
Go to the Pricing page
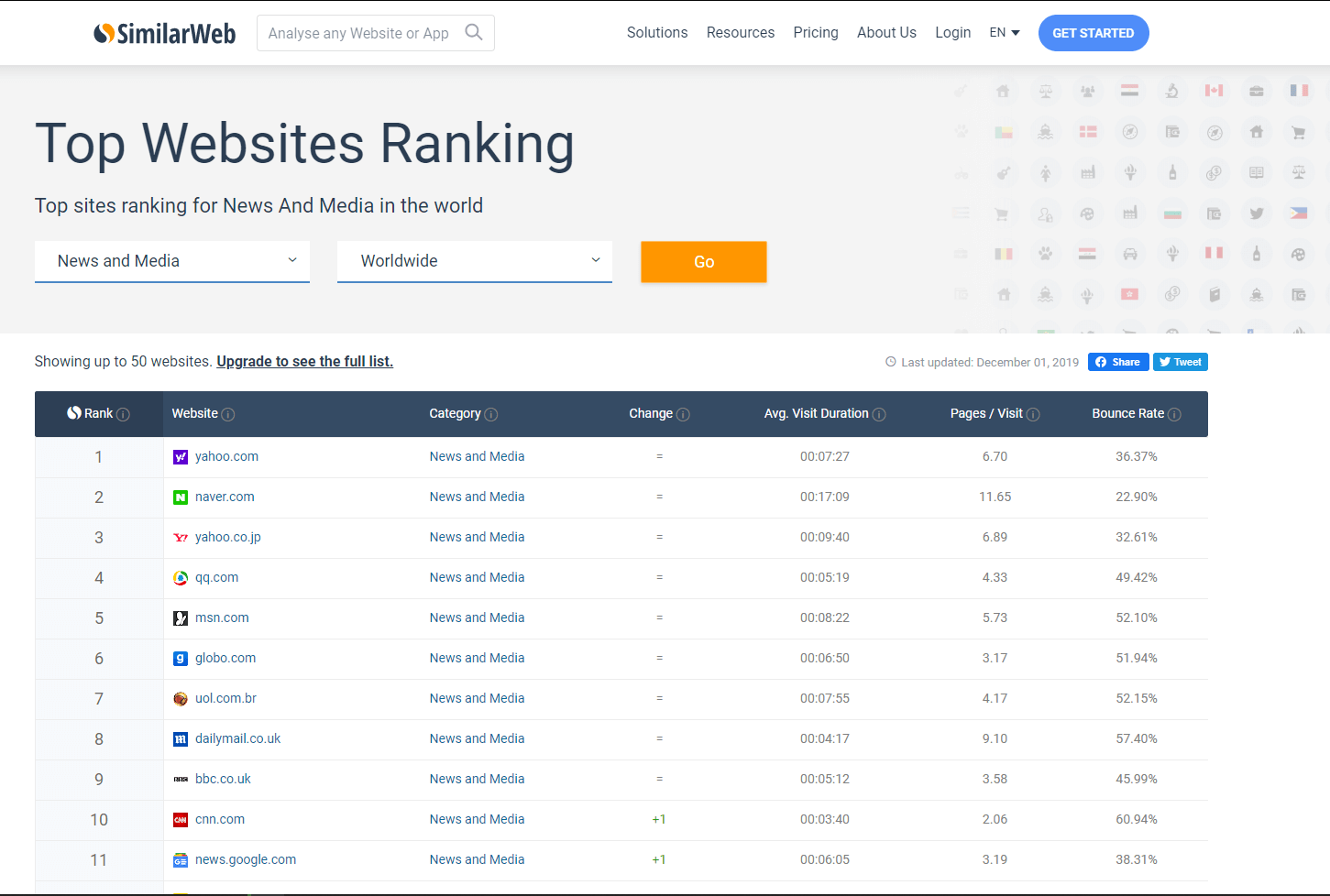pyautogui.click(x=816, y=32)
